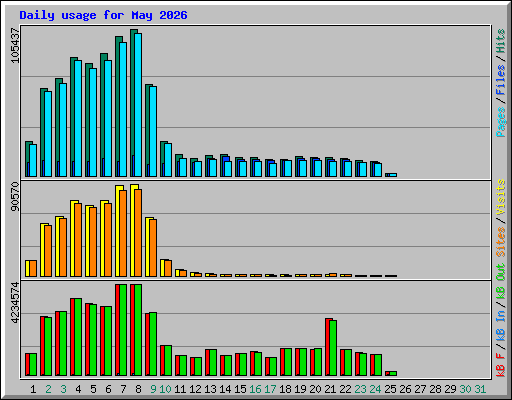
Task: Select the 'Hits' legend label
Action: pyautogui.click(x=501, y=41)
